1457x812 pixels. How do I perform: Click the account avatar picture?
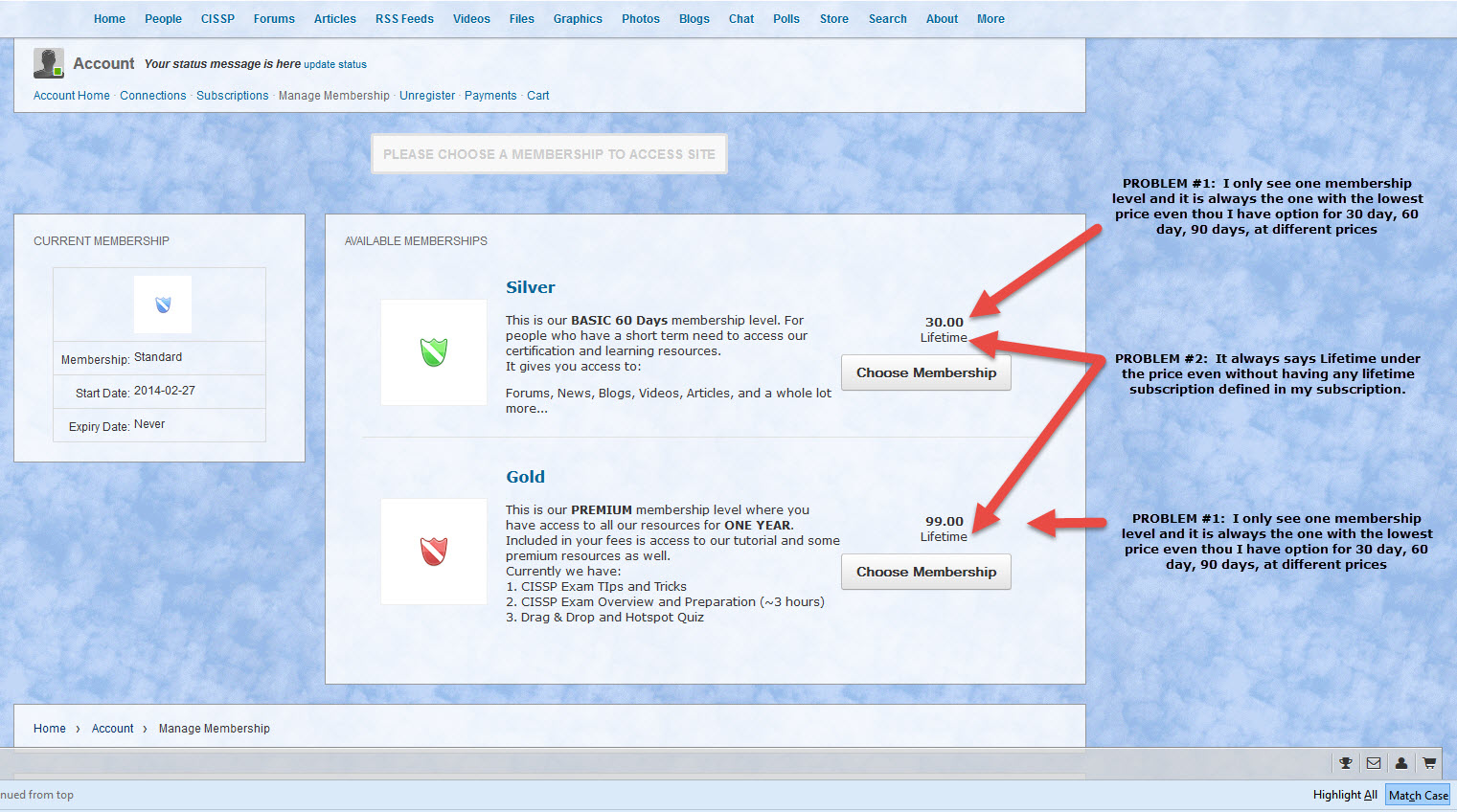[x=49, y=63]
